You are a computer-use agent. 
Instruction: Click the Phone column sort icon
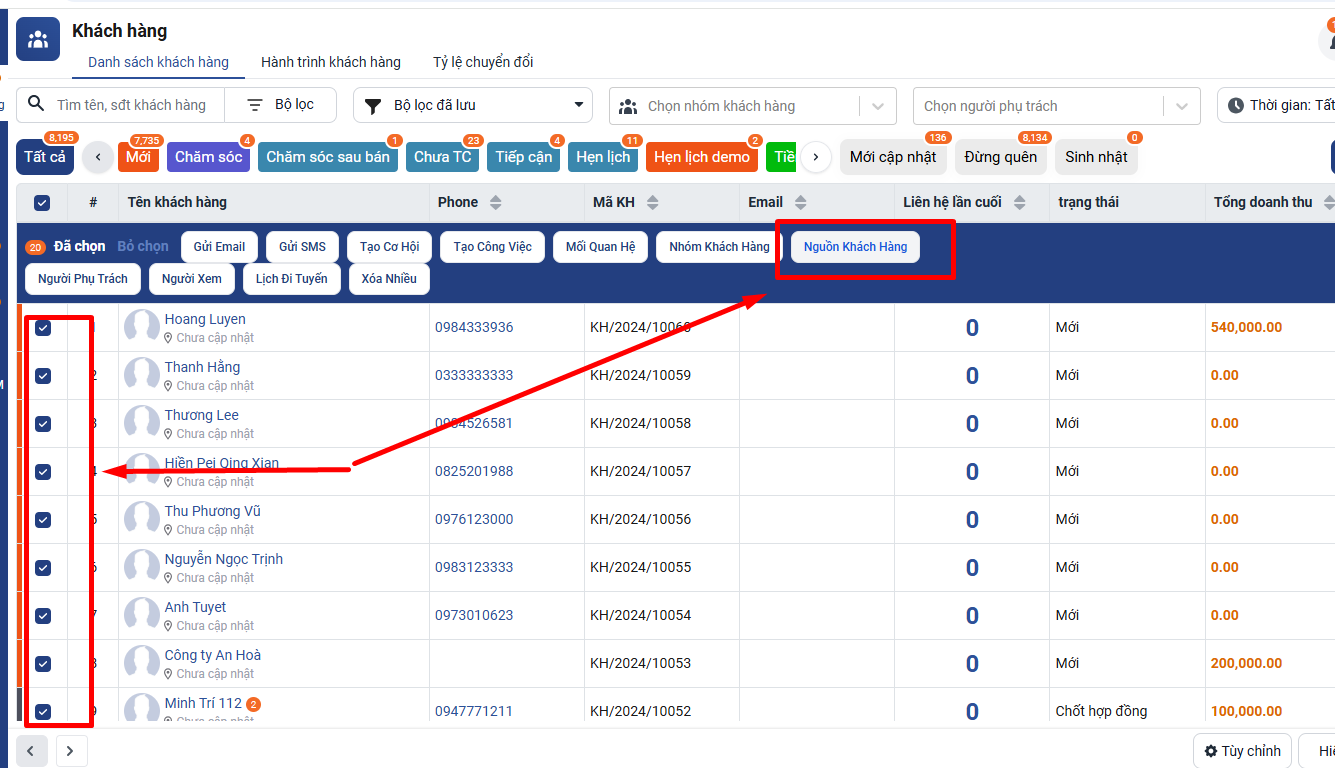click(x=495, y=203)
